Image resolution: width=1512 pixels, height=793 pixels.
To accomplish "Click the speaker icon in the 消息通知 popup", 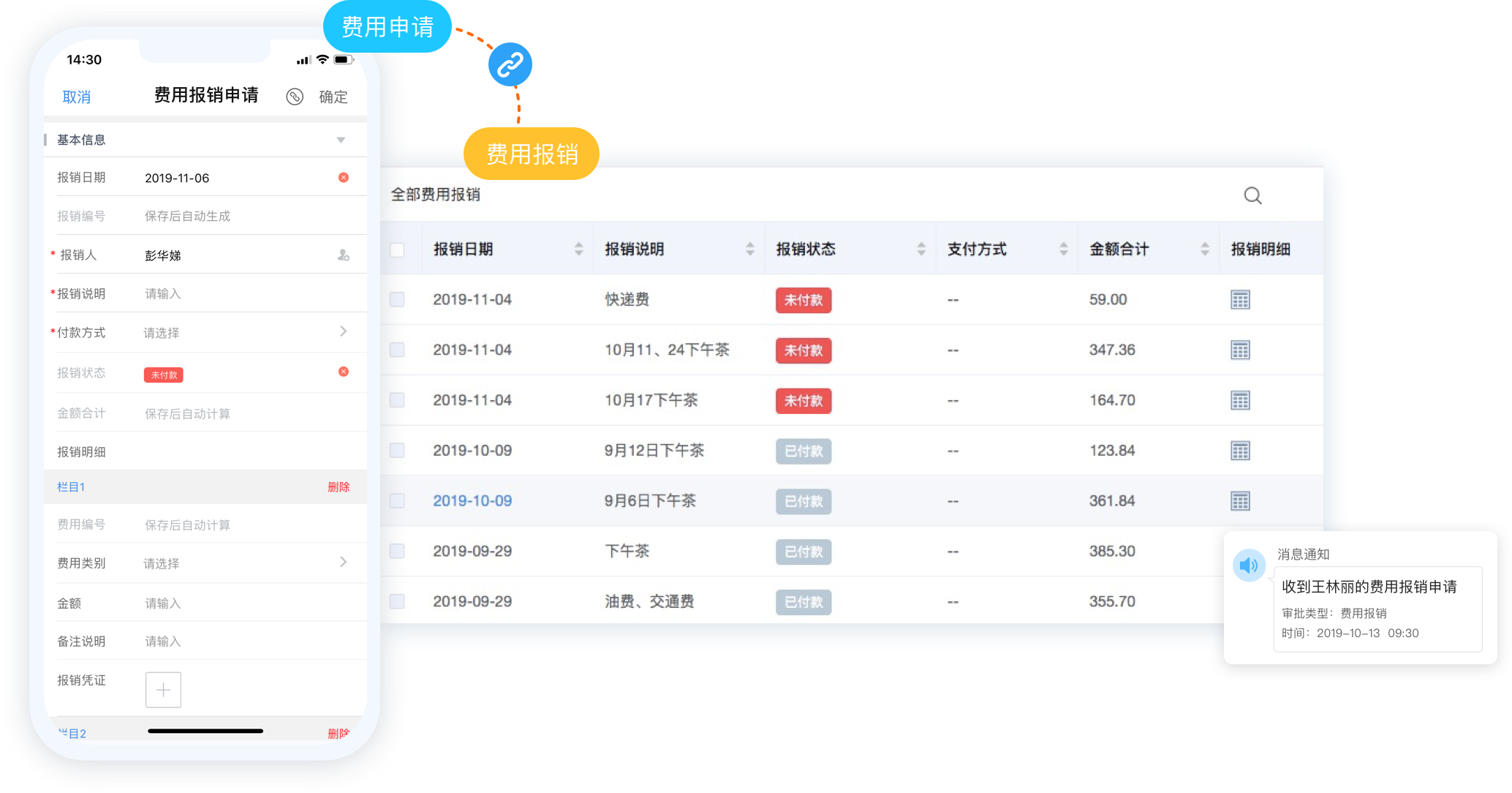I will pos(1250,565).
